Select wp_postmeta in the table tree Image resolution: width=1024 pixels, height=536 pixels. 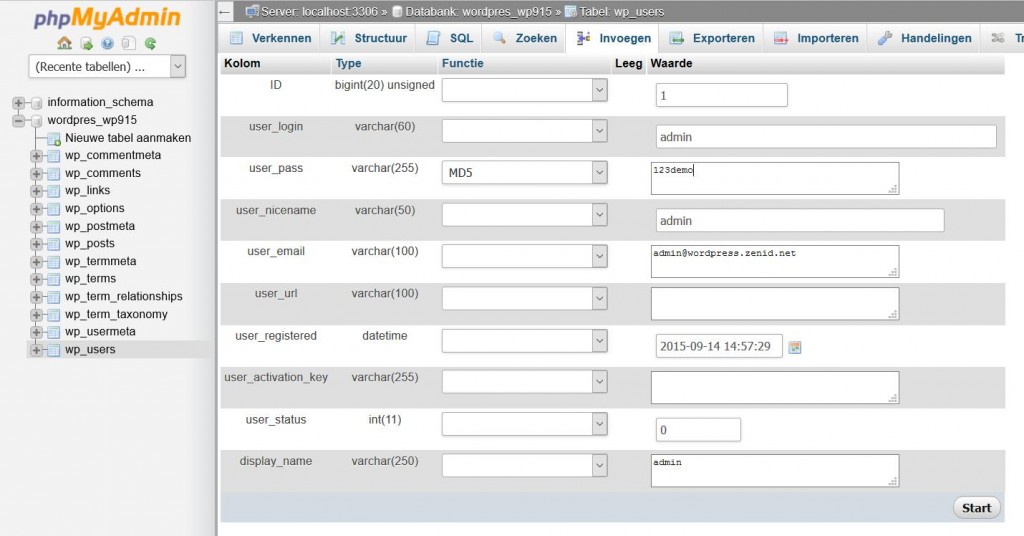point(100,226)
